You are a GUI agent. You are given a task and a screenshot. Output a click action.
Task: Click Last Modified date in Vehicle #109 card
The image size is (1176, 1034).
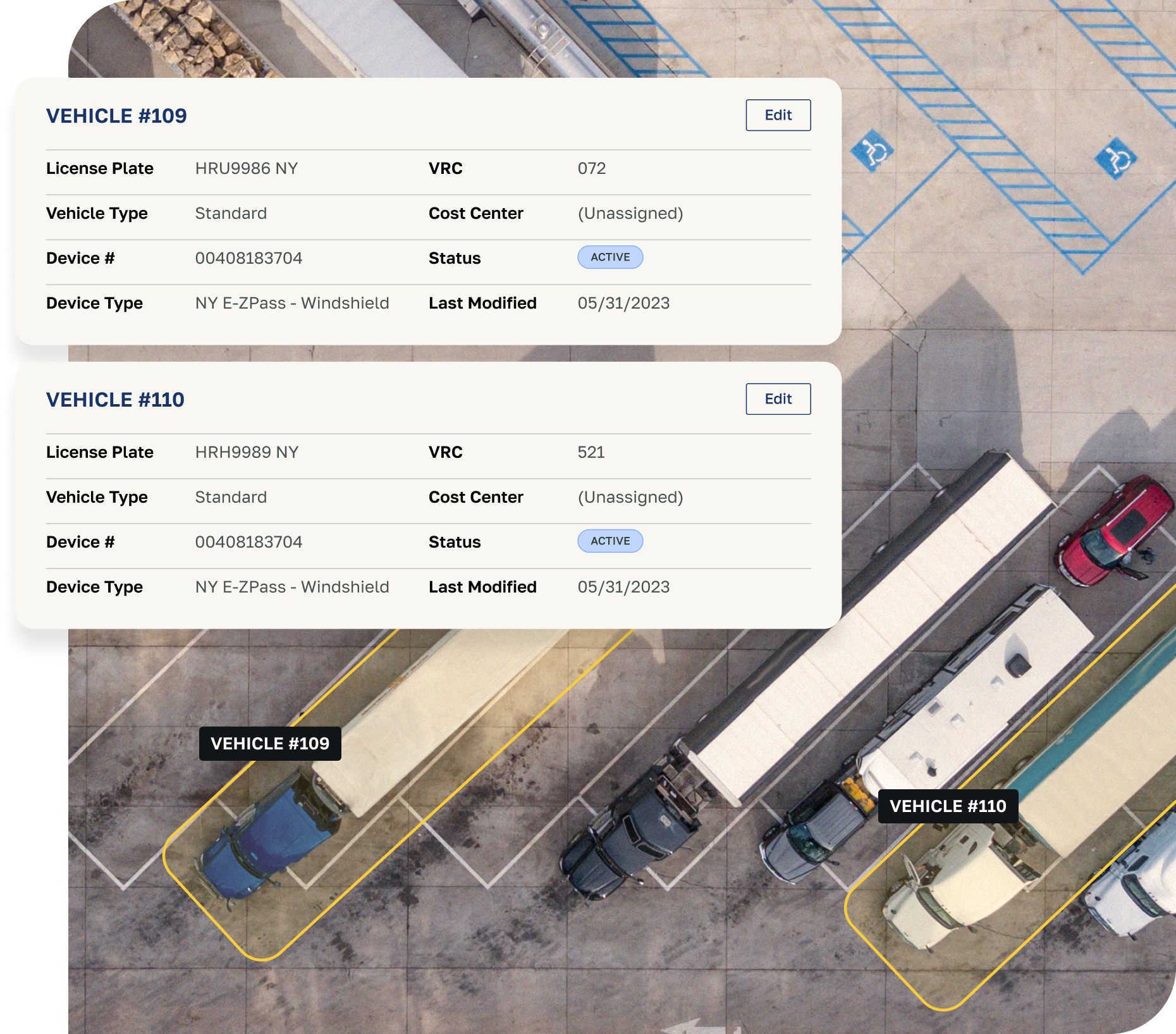(x=623, y=304)
